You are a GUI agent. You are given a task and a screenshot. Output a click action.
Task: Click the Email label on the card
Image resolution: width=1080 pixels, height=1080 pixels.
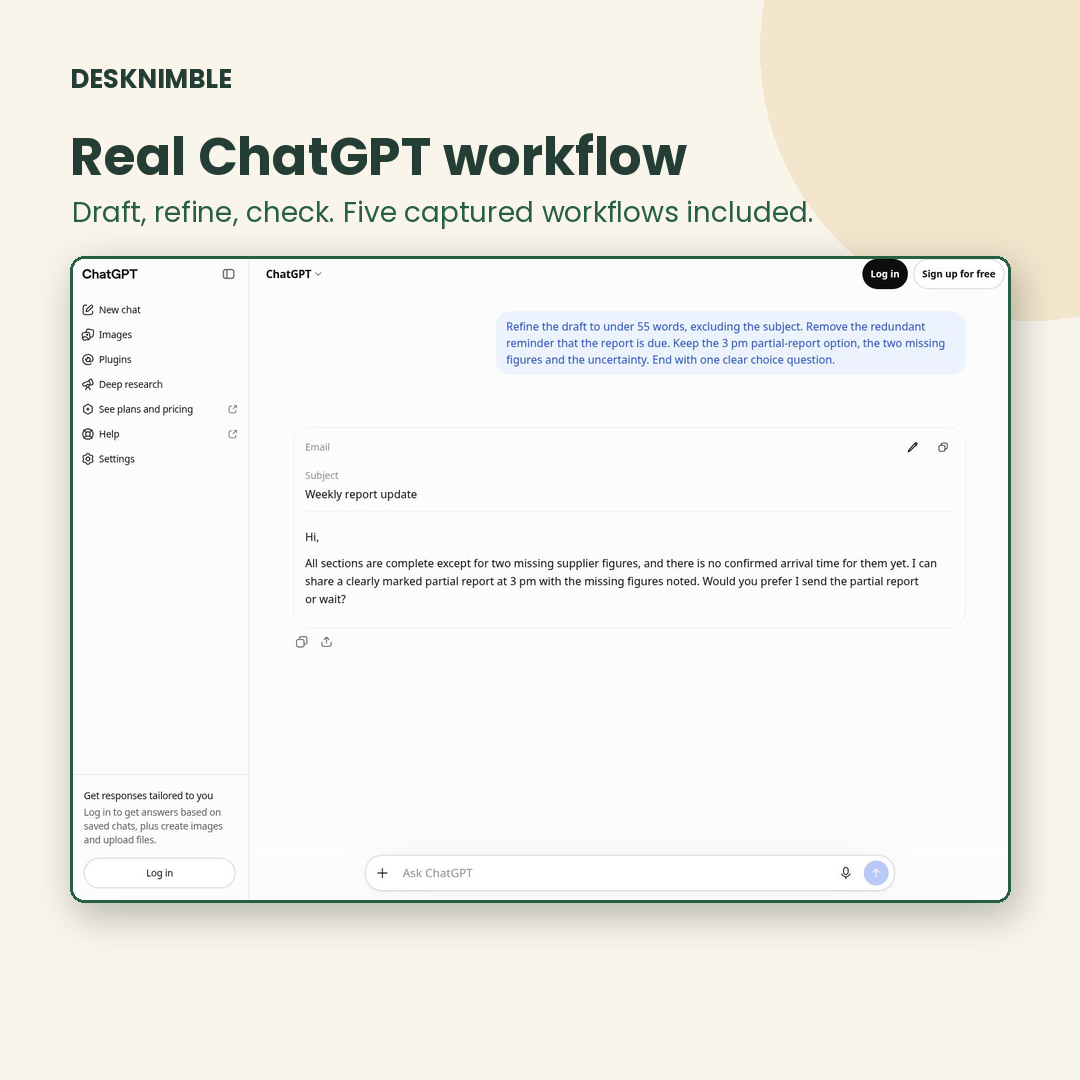click(x=318, y=447)
